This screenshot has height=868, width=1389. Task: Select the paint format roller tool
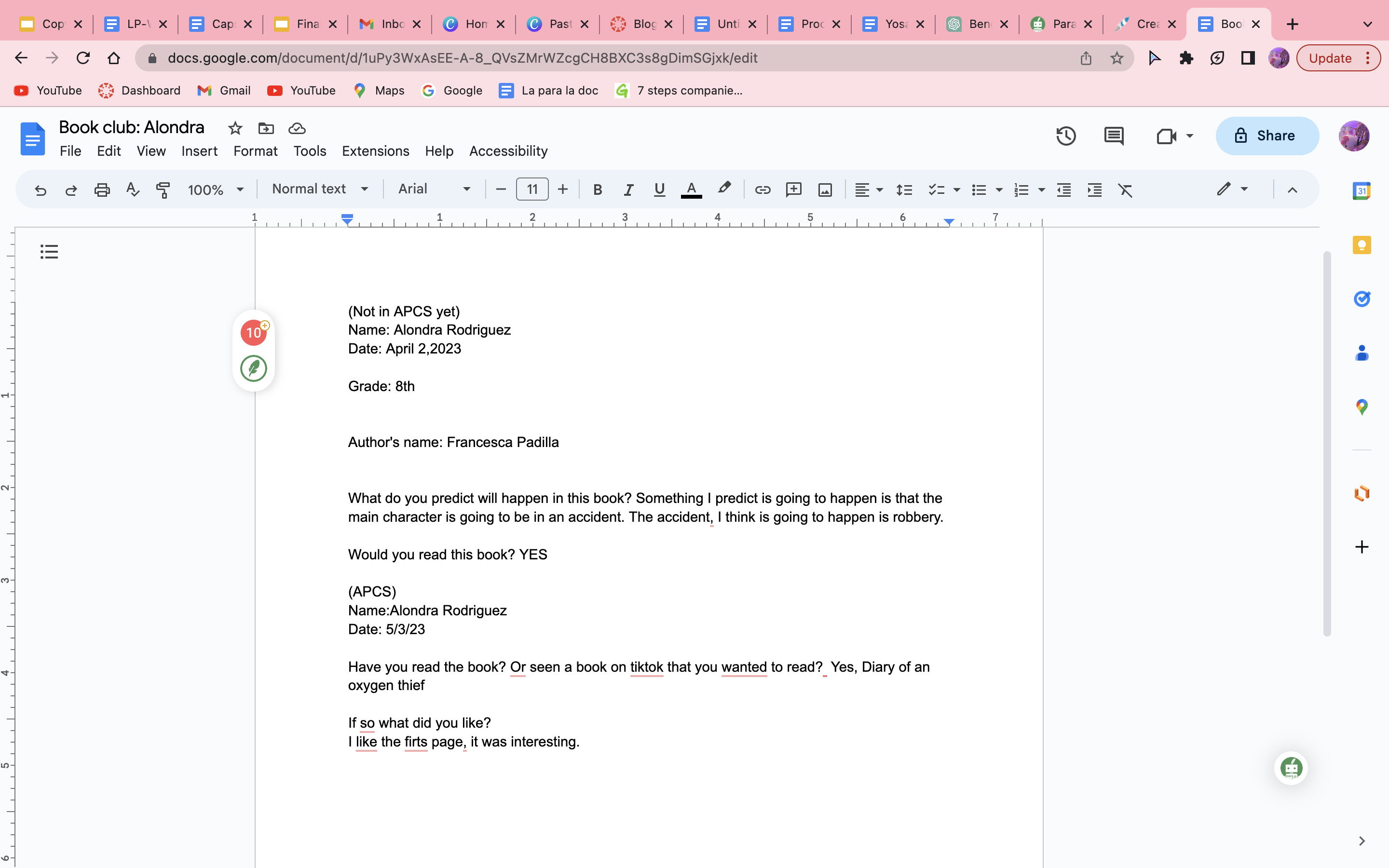tap(163, 190)
